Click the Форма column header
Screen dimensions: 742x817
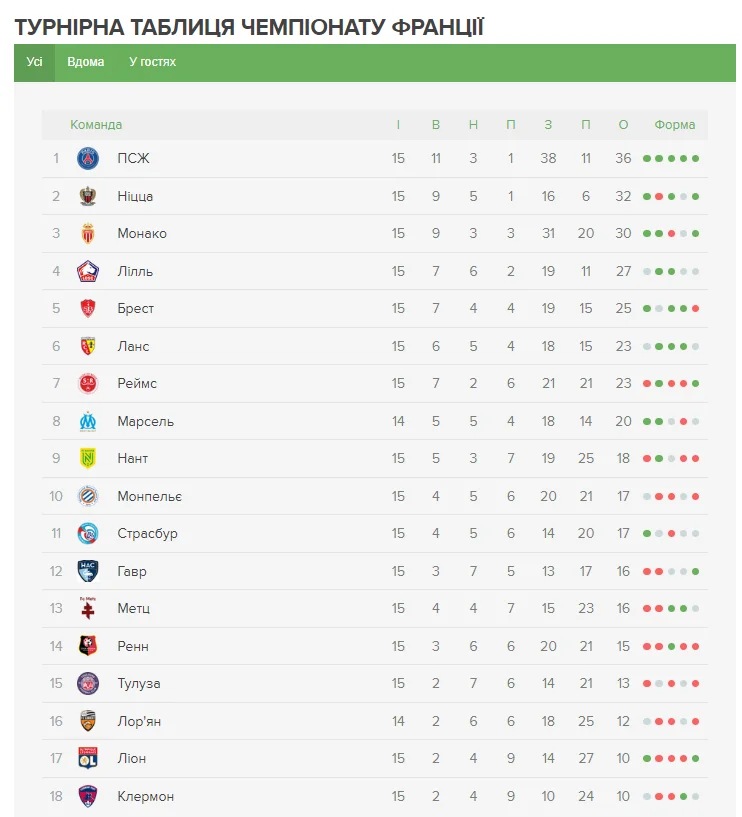coord(675,125)
